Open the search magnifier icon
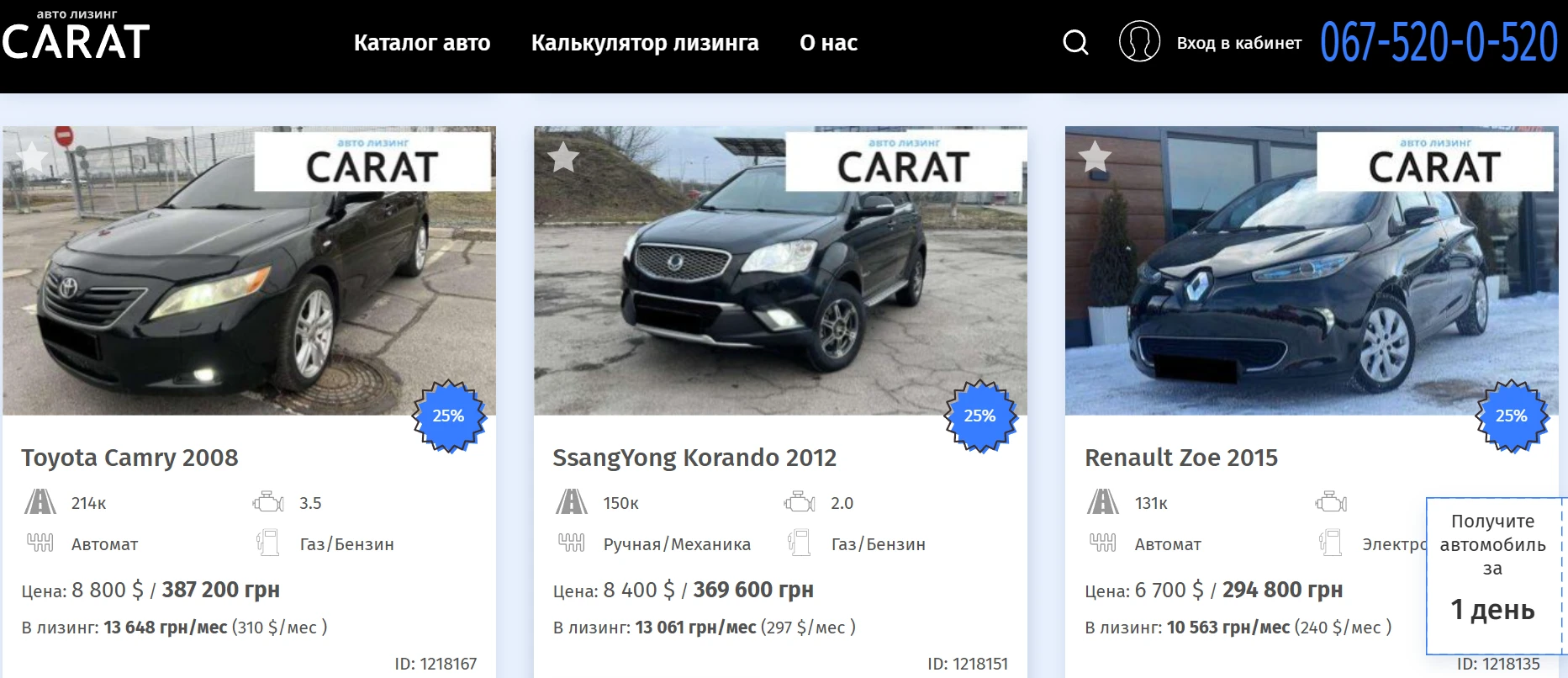Screen dimensions: 1568x678 1075,42
